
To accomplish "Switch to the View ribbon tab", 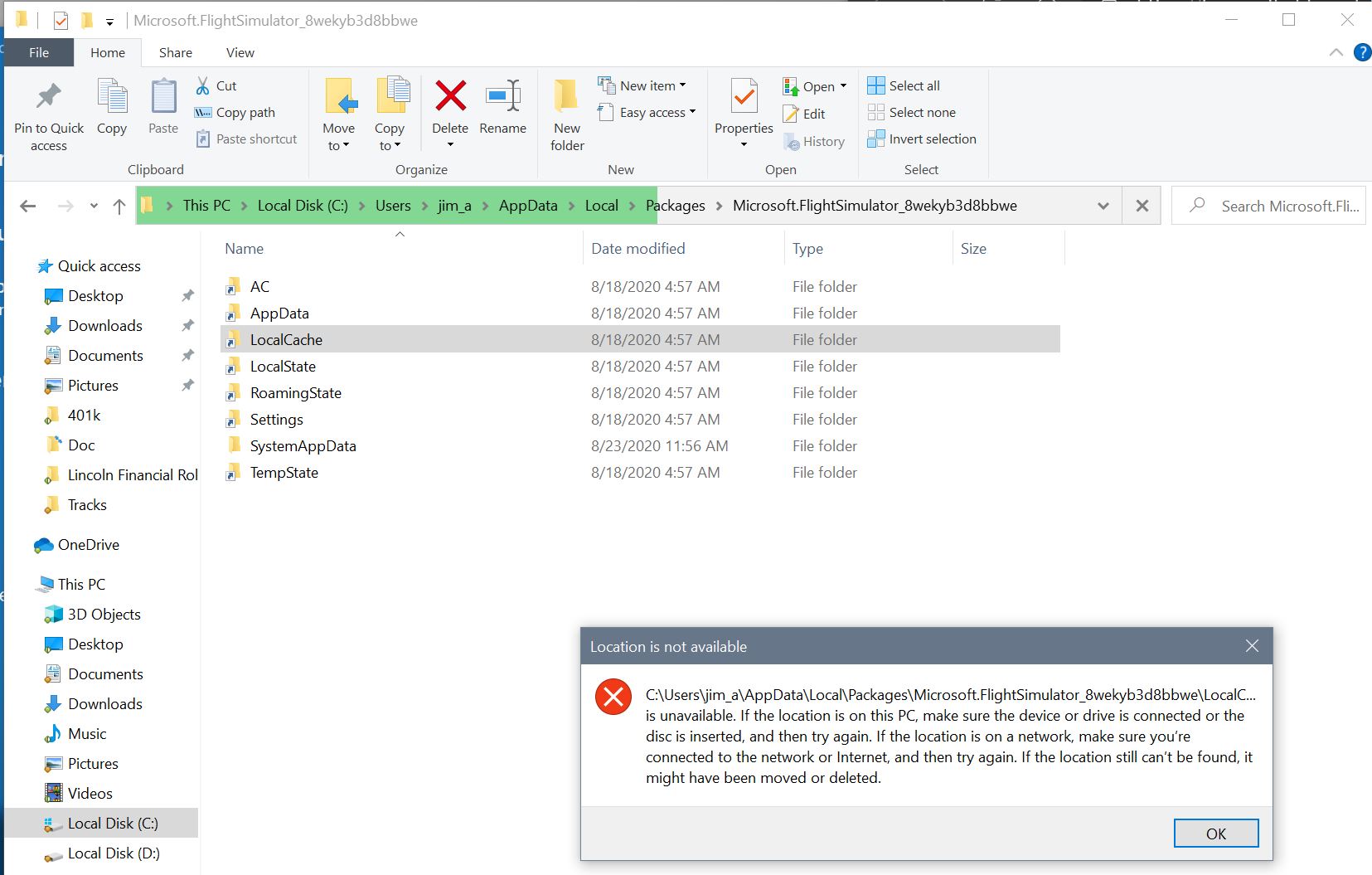I will (x=240, y=52).
